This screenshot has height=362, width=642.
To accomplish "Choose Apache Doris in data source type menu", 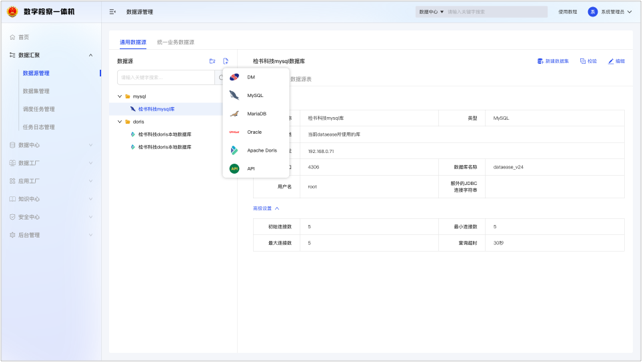I will pos(256,150).
